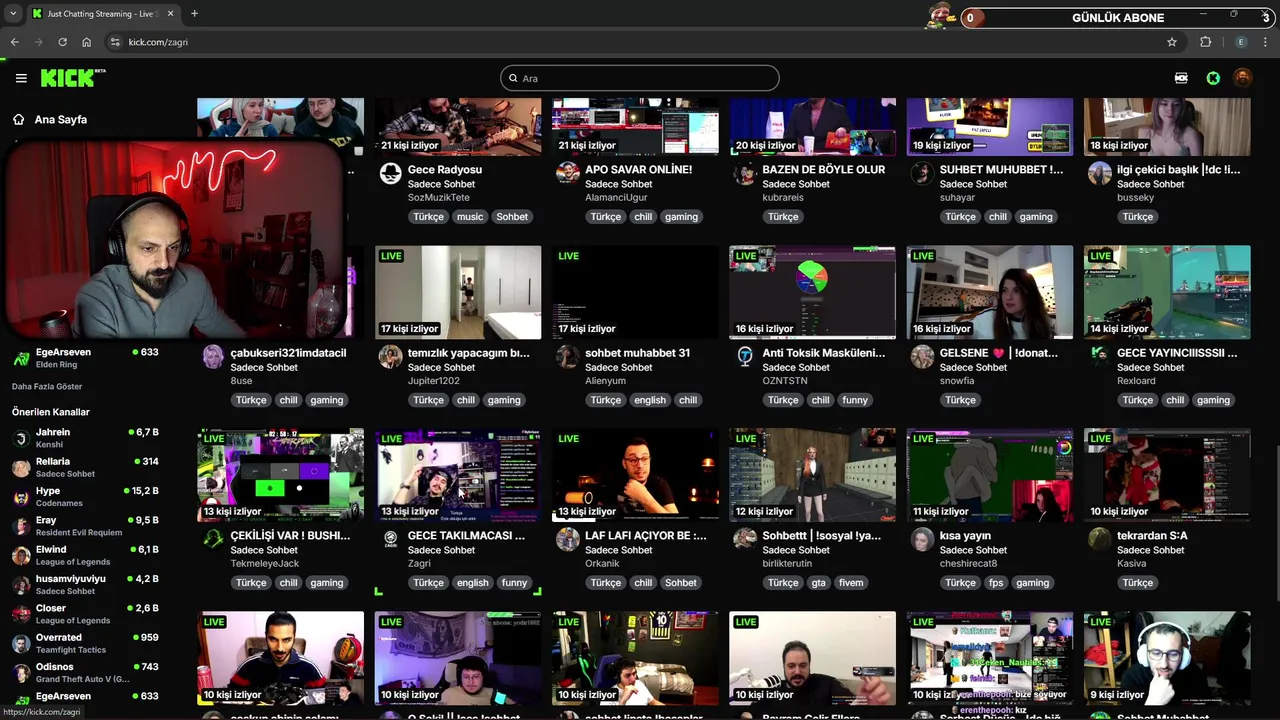Go back in browser history
1280x720 pixels.
click(x=14, y=42)
